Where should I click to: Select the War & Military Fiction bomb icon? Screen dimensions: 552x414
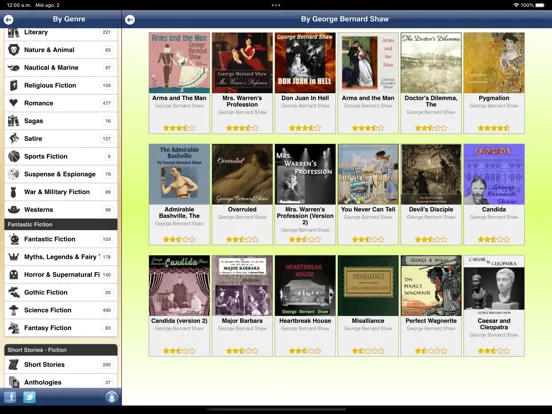[14, 192]
